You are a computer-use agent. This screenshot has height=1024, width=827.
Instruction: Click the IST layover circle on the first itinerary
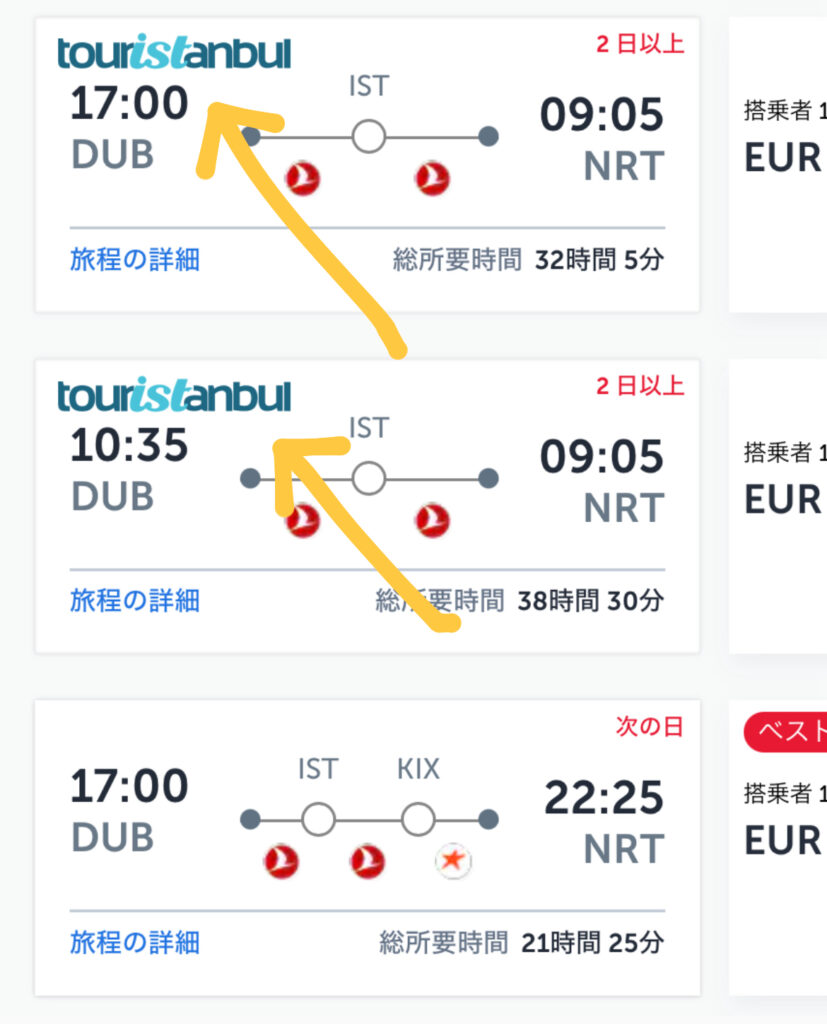coord(369,133)
